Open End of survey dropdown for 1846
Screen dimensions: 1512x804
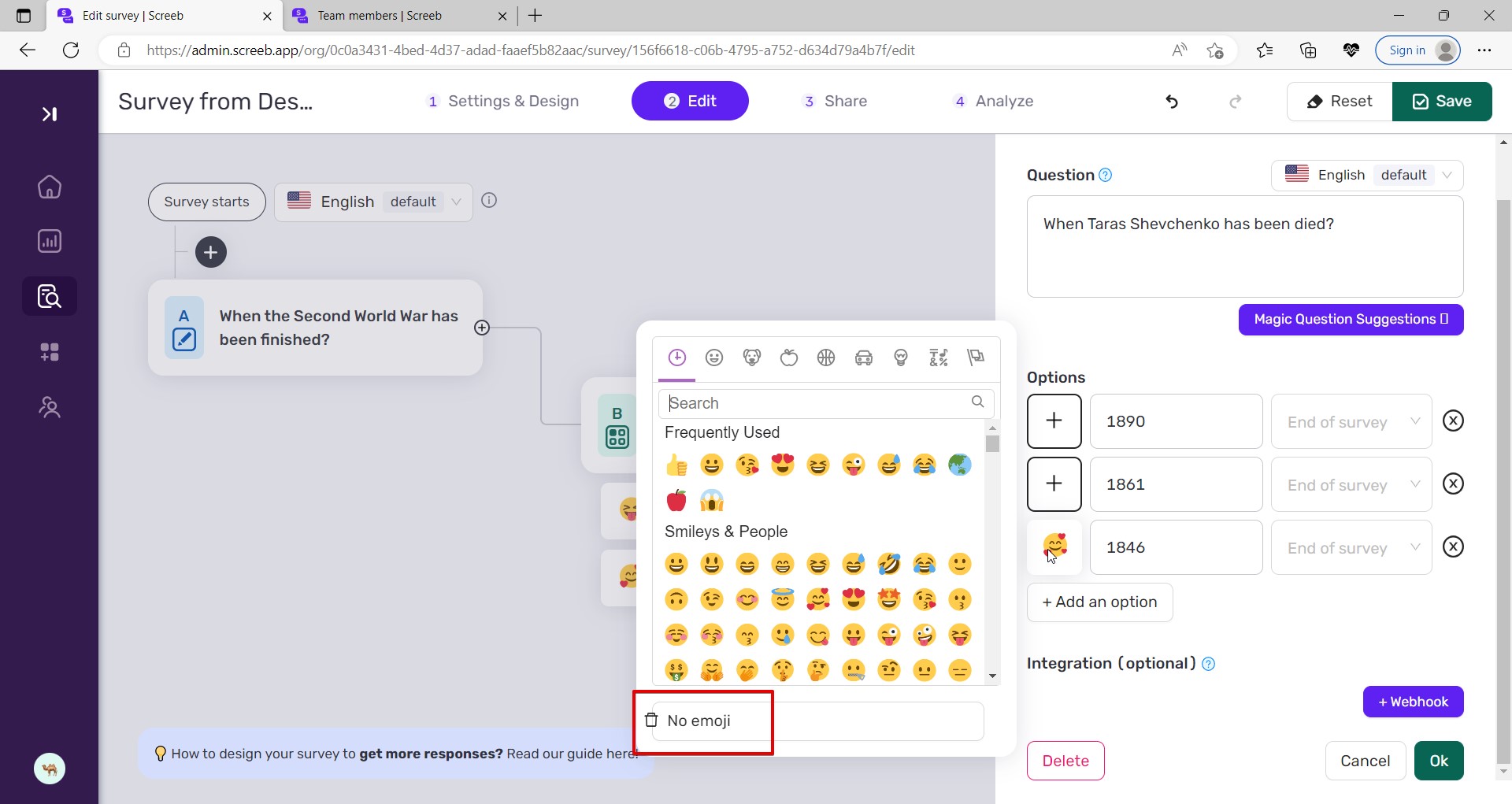[1351, 547]
